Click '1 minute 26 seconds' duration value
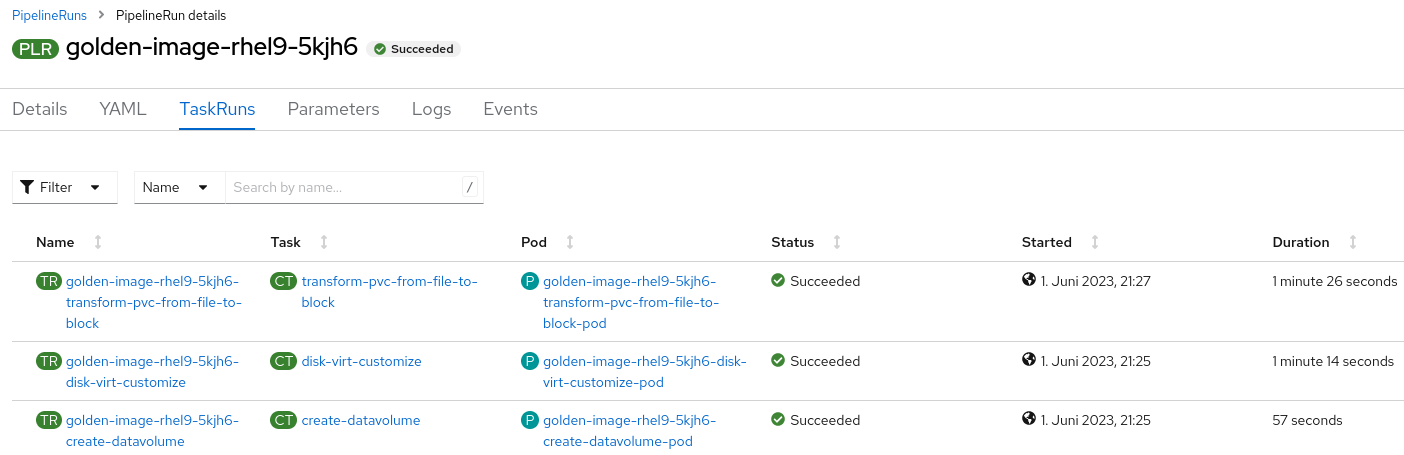1404x455 pixels. click(1335, 282)
